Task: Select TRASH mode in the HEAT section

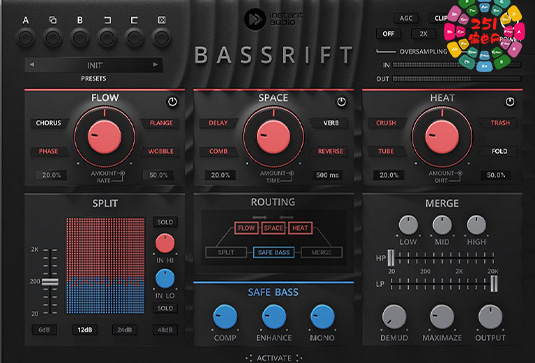Action: click(500, 123)
